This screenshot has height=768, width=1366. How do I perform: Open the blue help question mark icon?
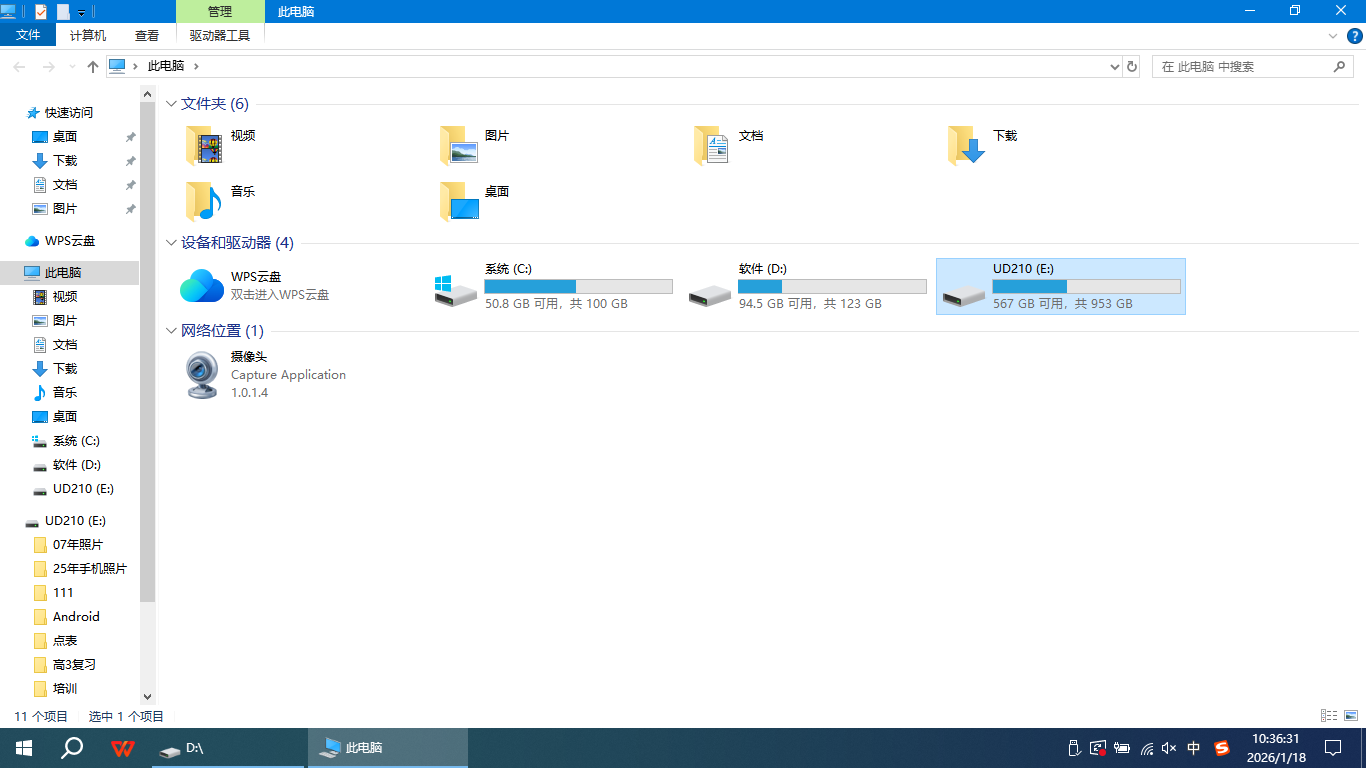pos(1355,36)
